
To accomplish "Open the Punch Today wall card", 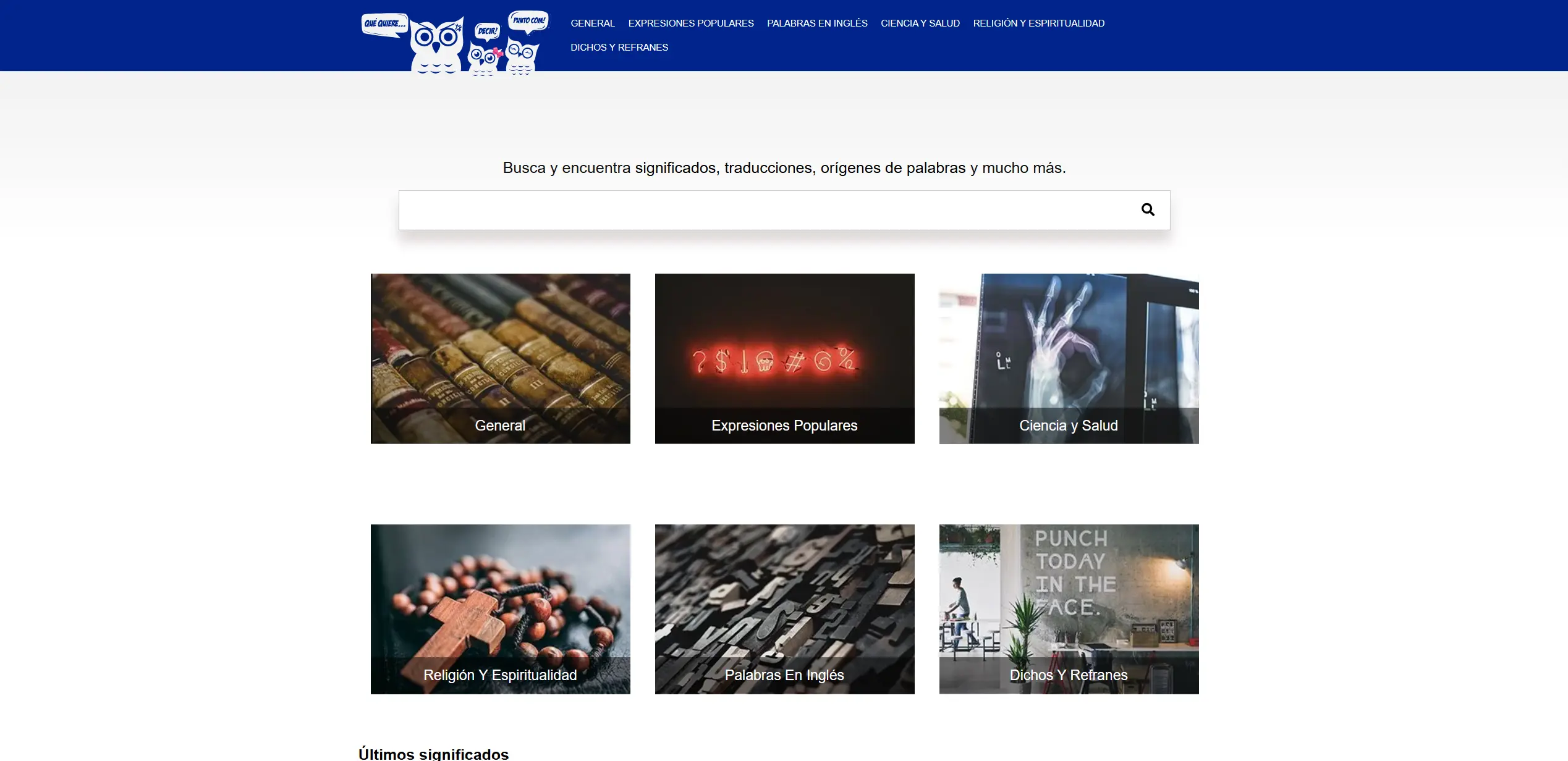I will [1069, 593].
